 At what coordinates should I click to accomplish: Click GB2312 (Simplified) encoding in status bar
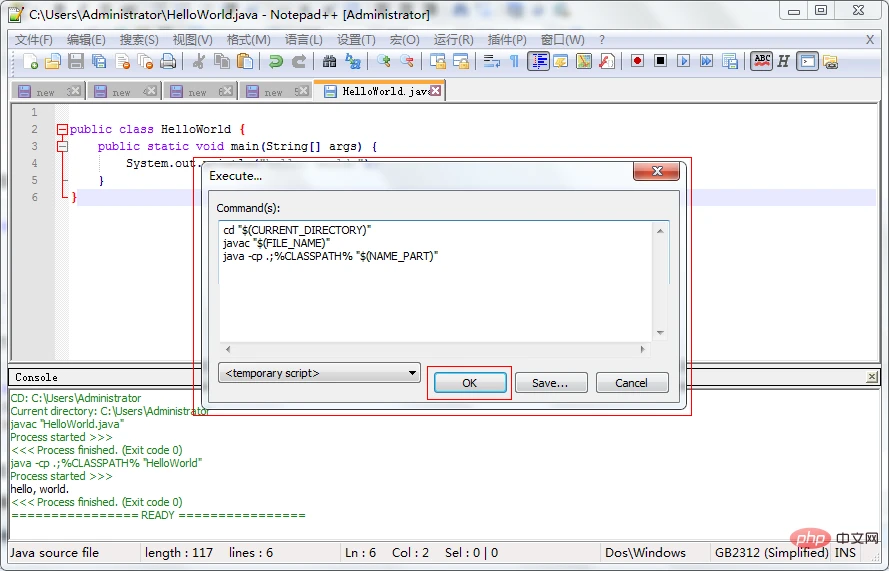[x=772, y=552]
